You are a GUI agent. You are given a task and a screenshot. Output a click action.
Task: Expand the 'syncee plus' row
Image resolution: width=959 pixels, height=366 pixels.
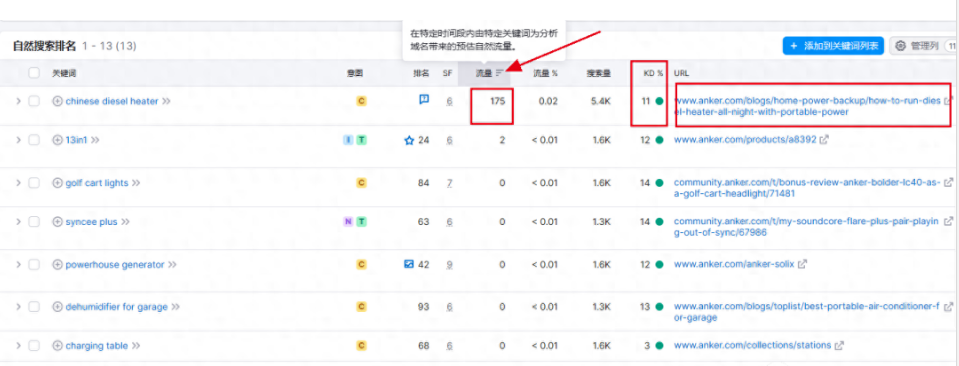tap(18, 222)
